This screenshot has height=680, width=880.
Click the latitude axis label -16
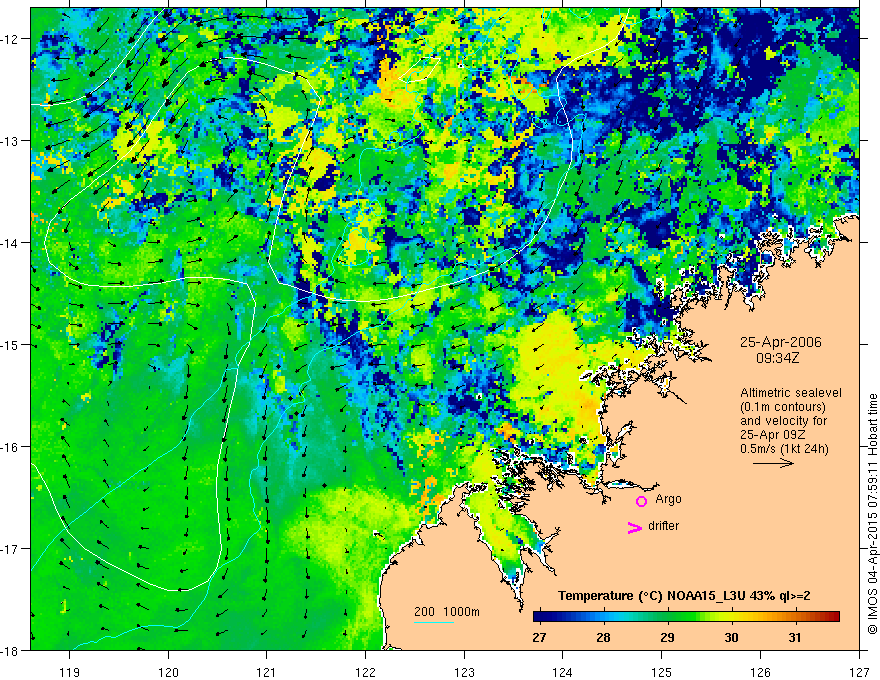11,447
